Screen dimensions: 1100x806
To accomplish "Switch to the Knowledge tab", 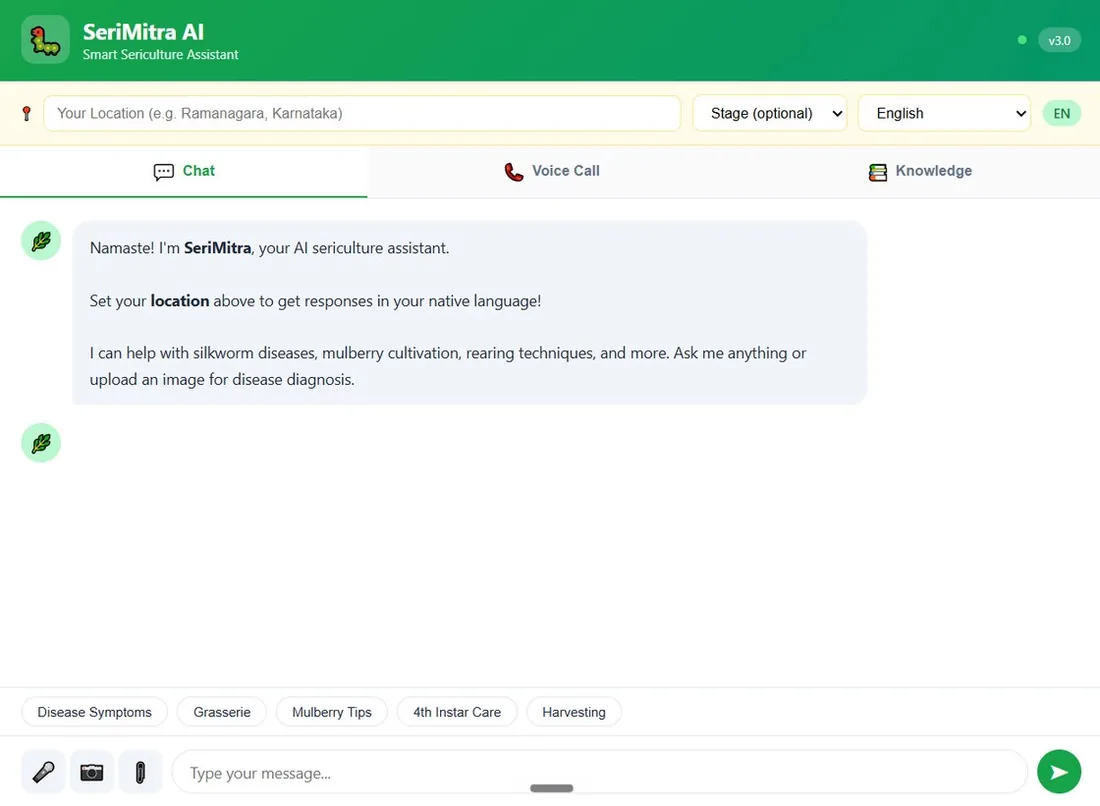I will click(918, 172).
